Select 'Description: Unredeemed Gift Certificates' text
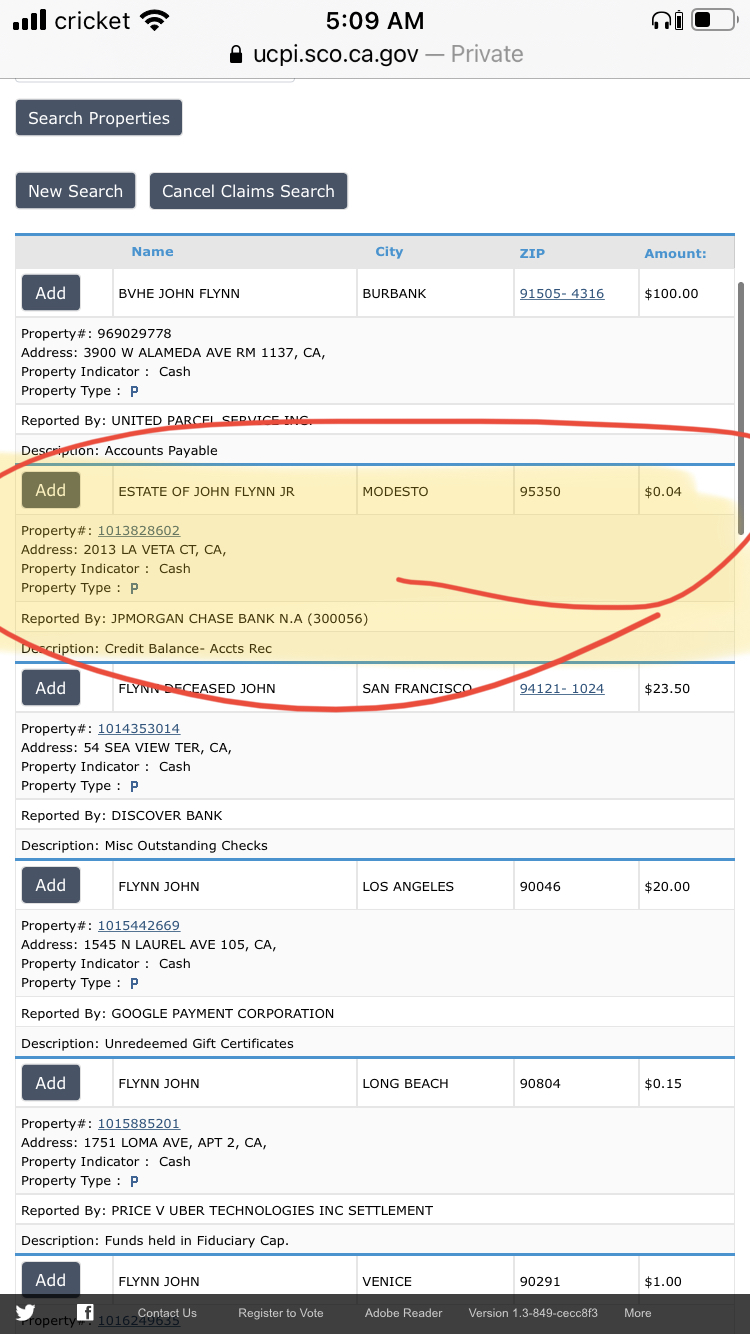 coord(157,1043)
